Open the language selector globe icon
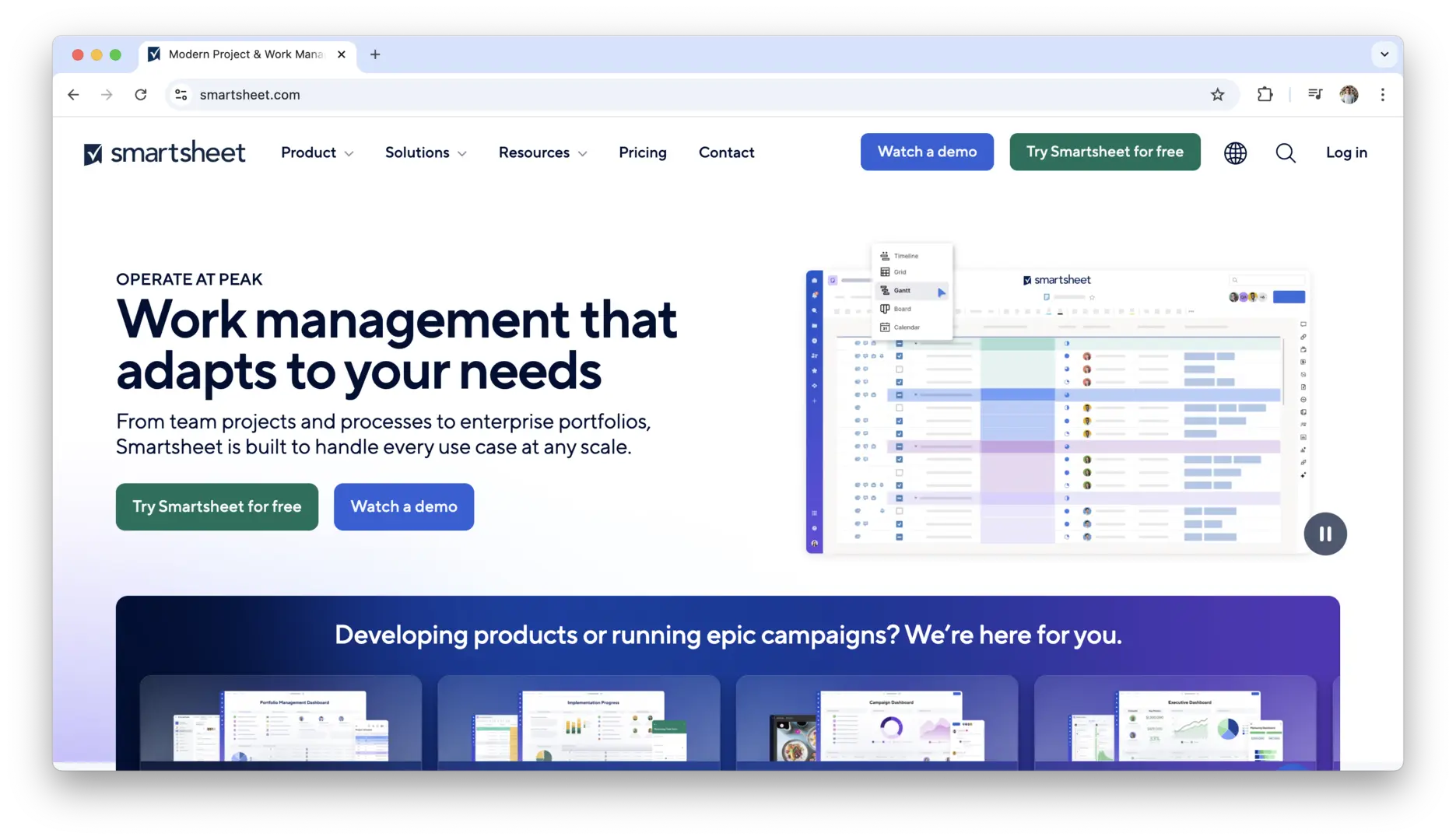 [x=1235, y=152]
